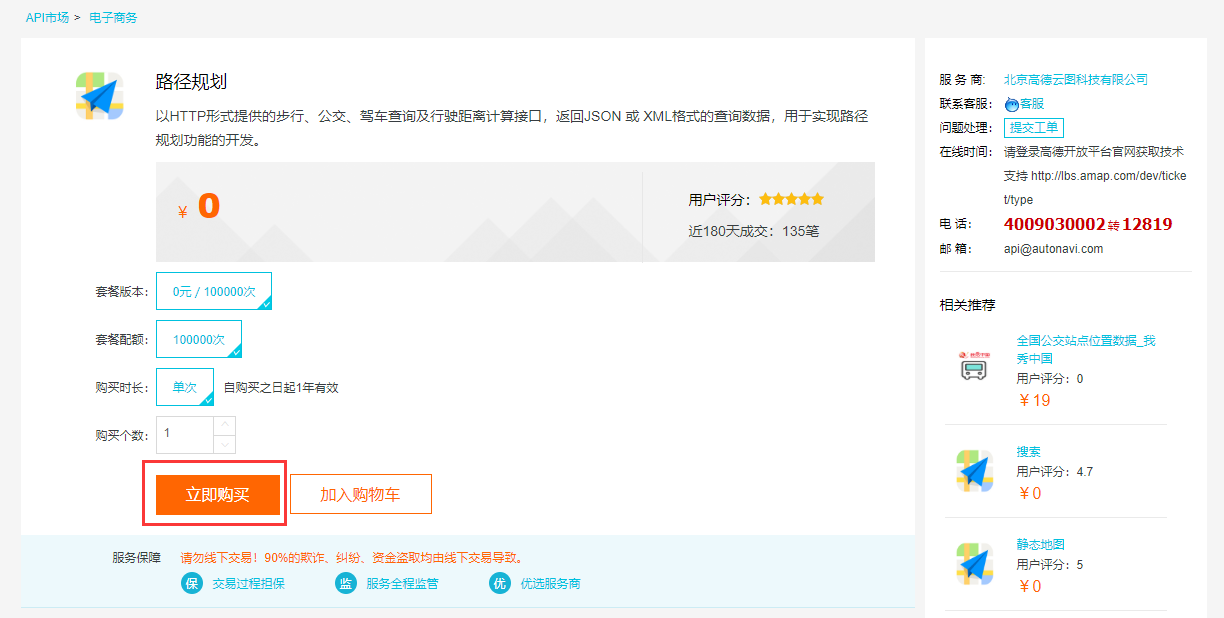Select the 100000次 package quota option
The height and width of the screenshot is (618, 1224).
point(199,339)
